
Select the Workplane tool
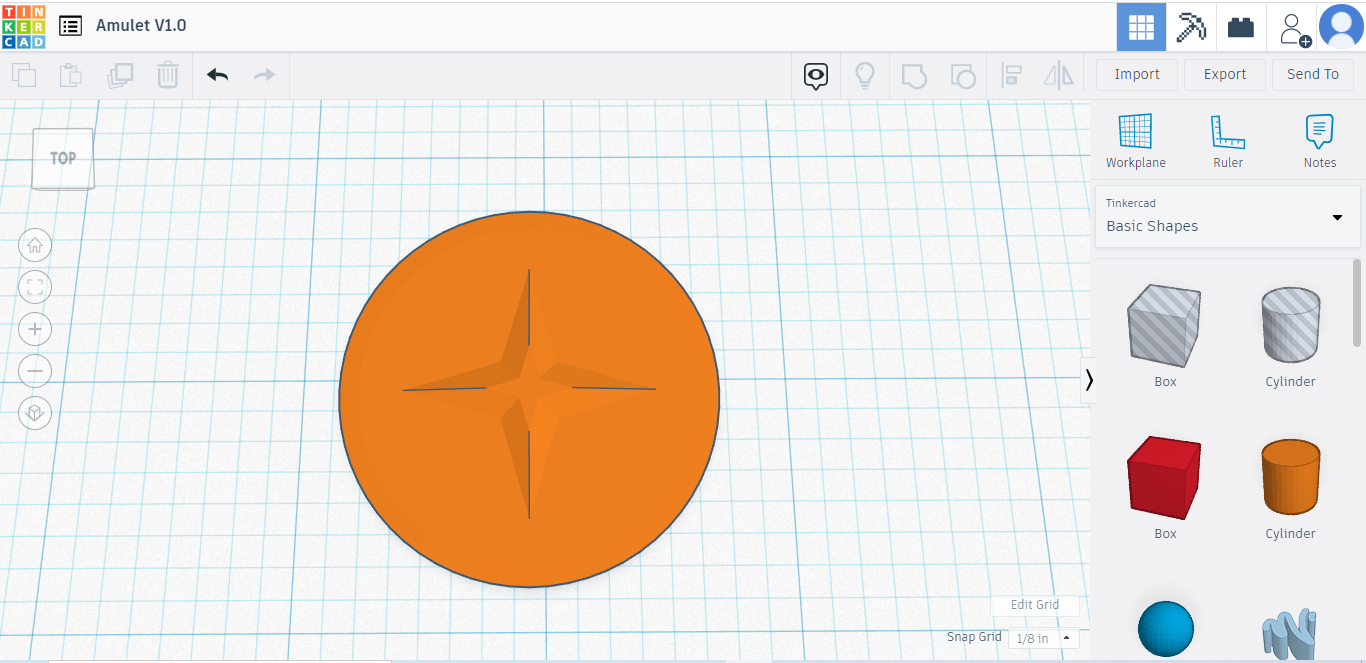pyautogui.click(x=1136, y=141)
